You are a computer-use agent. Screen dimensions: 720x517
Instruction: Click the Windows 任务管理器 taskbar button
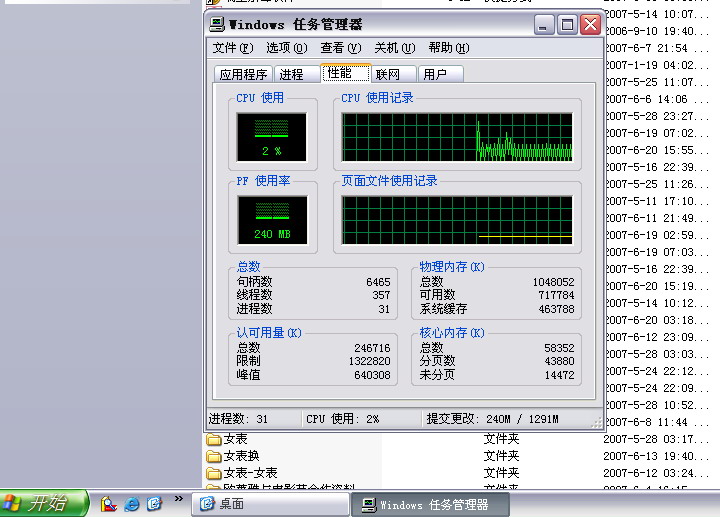[430, 505]
